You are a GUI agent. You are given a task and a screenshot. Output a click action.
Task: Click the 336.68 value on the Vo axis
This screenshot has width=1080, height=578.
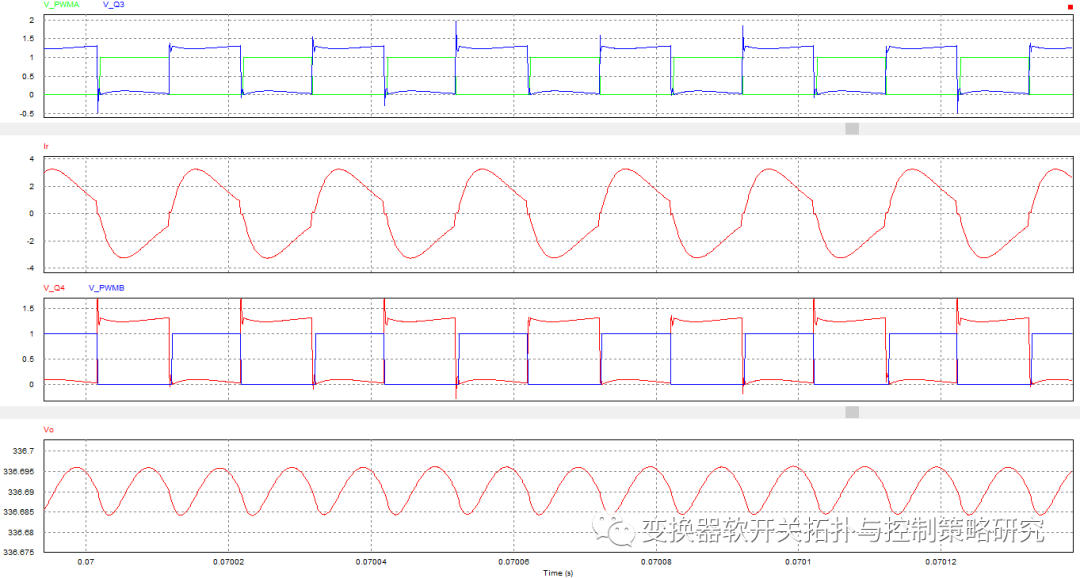21,533
